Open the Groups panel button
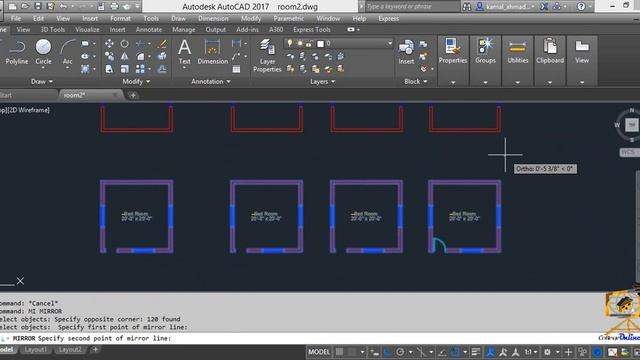640x360 pixels. click(485, 51)
